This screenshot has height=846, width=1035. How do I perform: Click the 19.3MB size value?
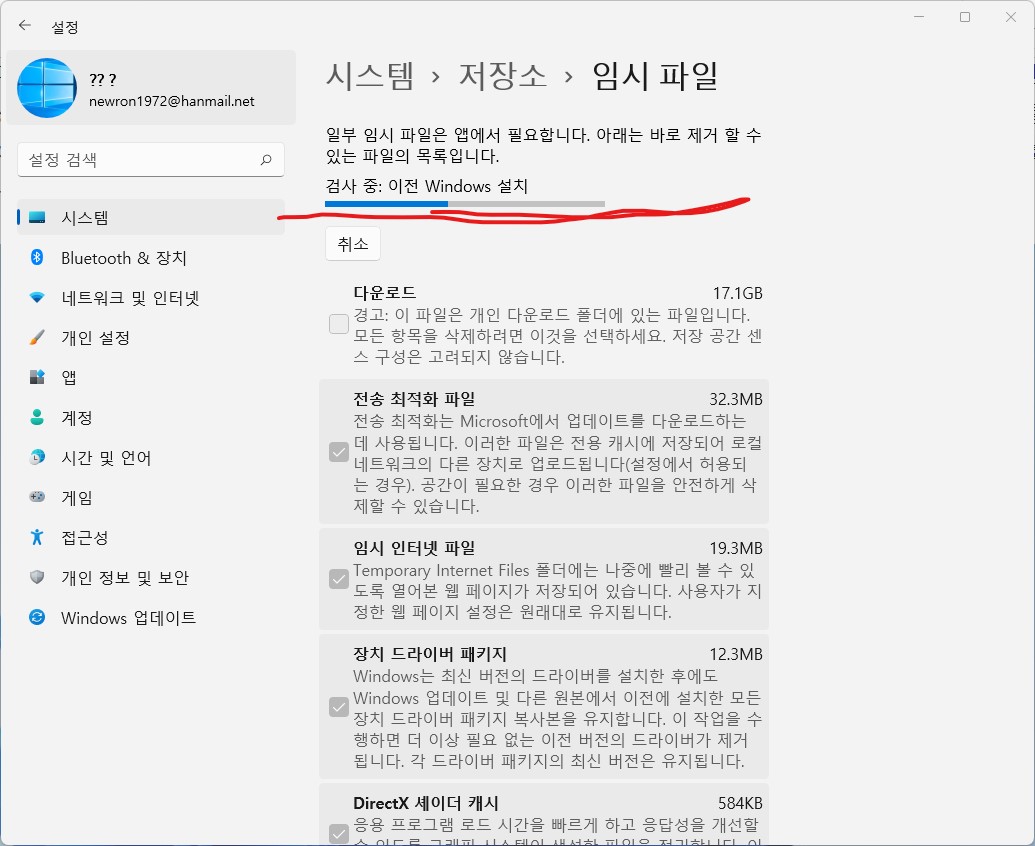click(x=736, y=548)
